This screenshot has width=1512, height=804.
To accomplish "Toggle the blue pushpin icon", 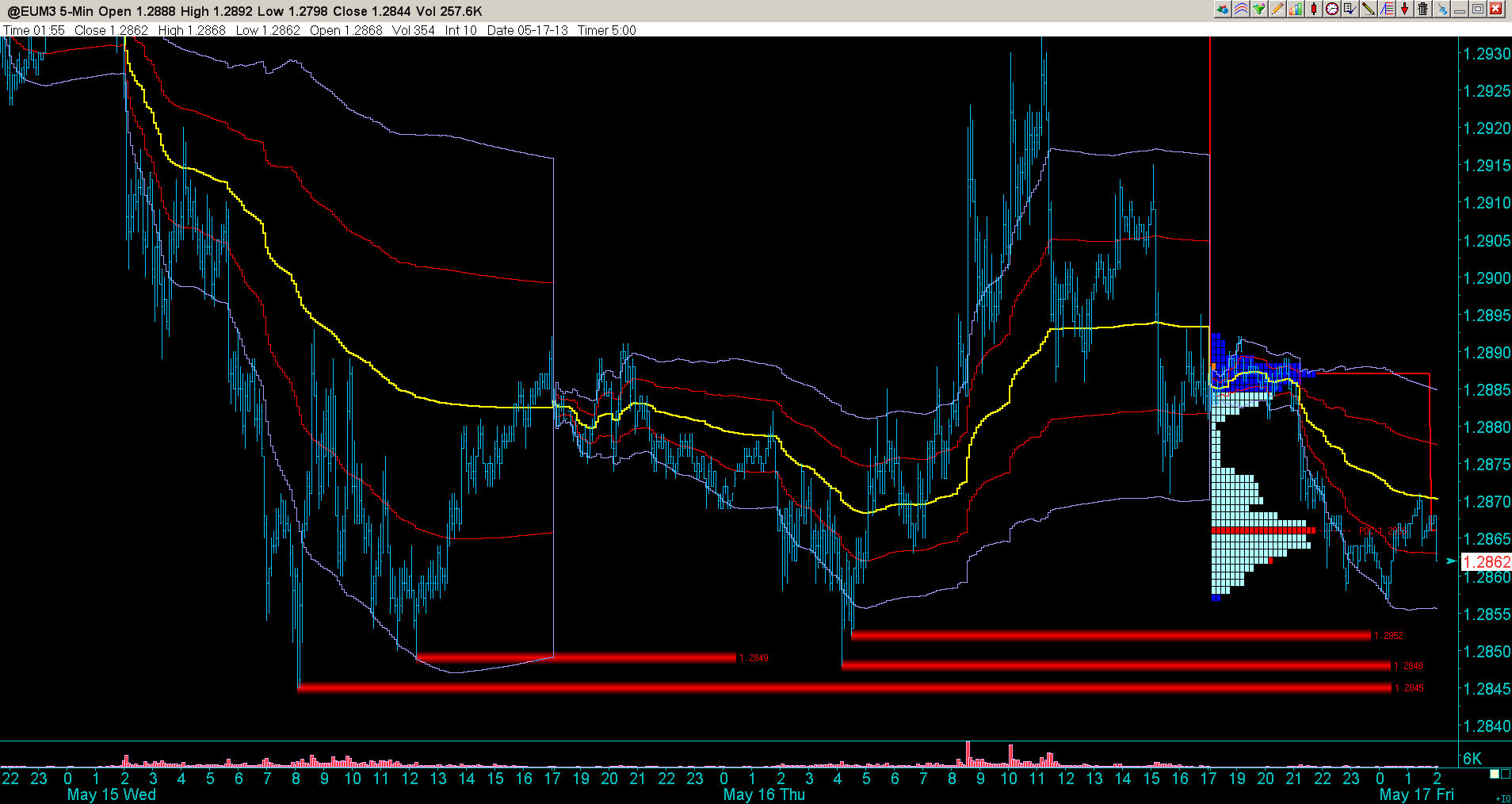I will coord(1441,9).
